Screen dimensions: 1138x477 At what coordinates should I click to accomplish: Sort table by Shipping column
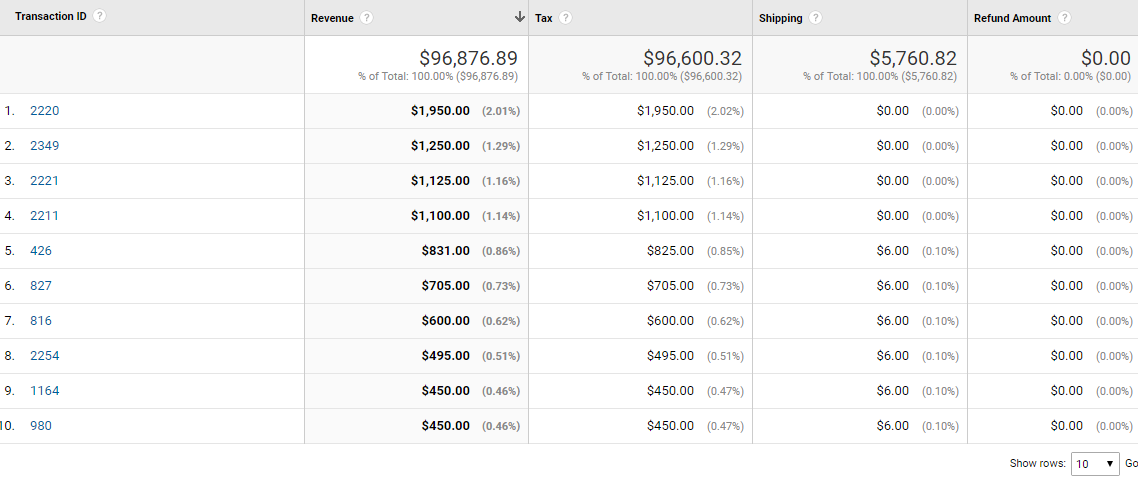781,18
